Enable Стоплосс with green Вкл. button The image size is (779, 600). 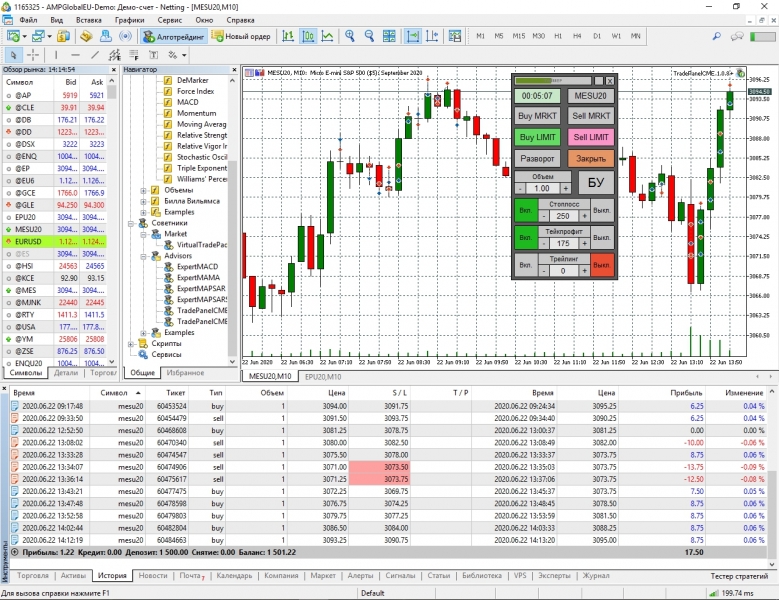pyautogui.click(x=526, y=211)
